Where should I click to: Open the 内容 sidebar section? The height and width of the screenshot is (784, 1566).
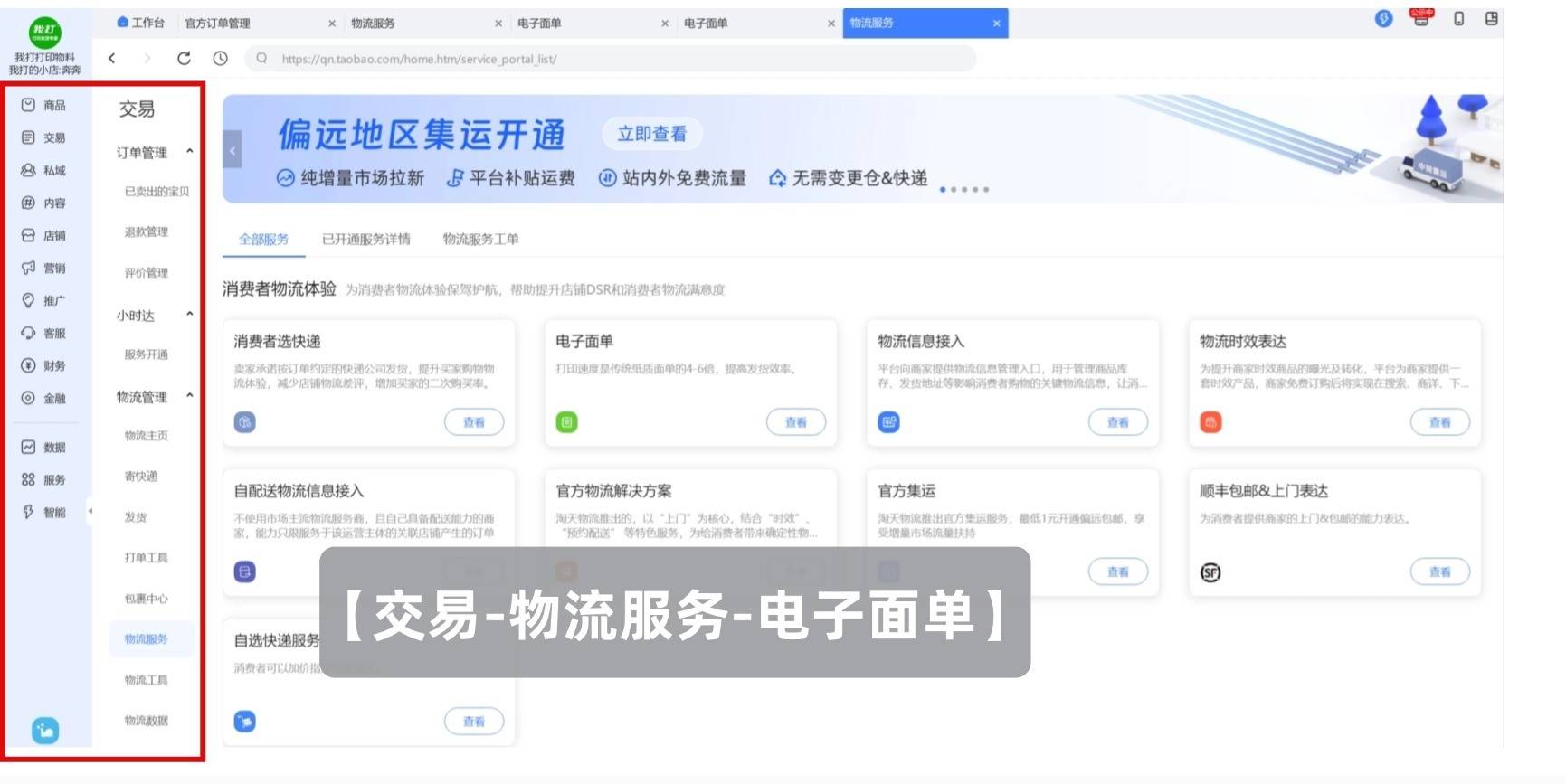(x=43, y=203)
